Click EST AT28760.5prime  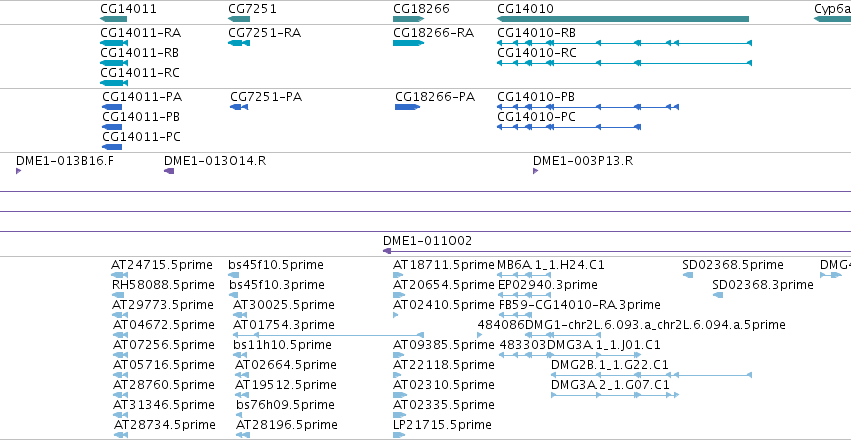(164, 385)
